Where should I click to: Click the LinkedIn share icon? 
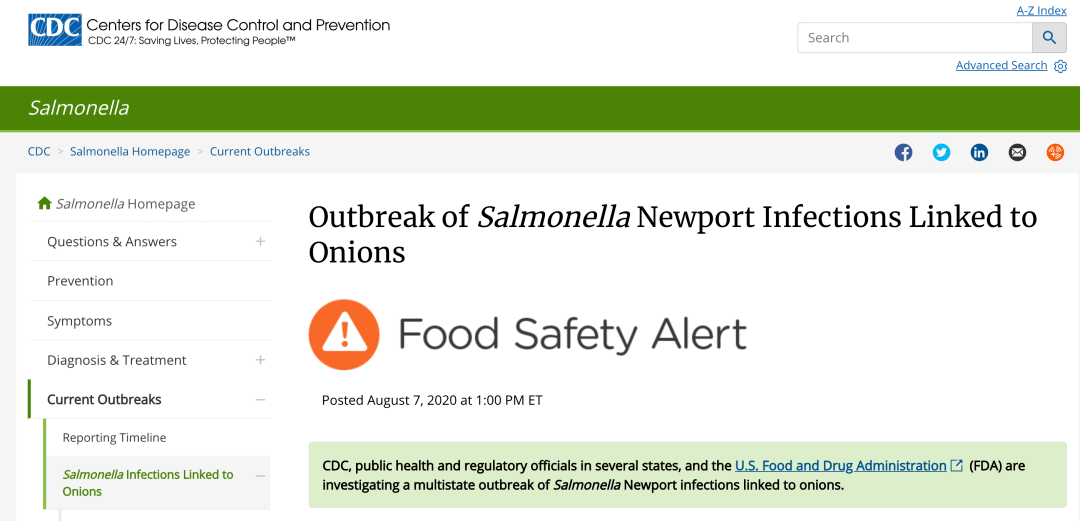click(x=979, y=152)
